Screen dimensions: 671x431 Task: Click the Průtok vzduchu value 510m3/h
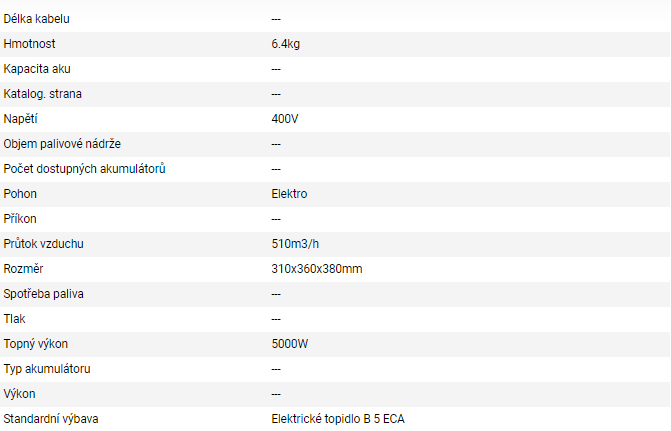click(x=295, y=244)
